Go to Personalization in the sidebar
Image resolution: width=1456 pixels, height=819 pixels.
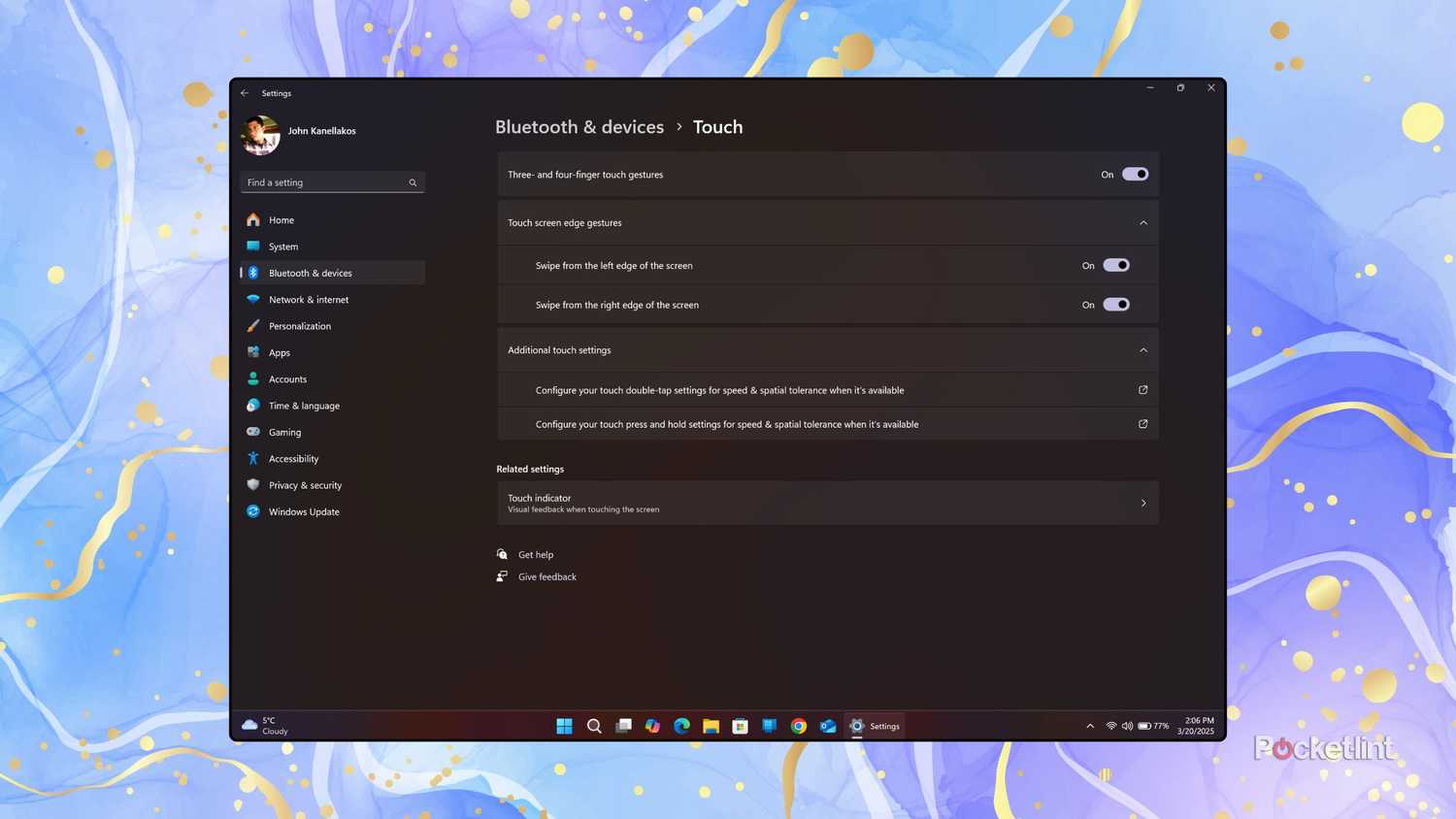point(300,326)
